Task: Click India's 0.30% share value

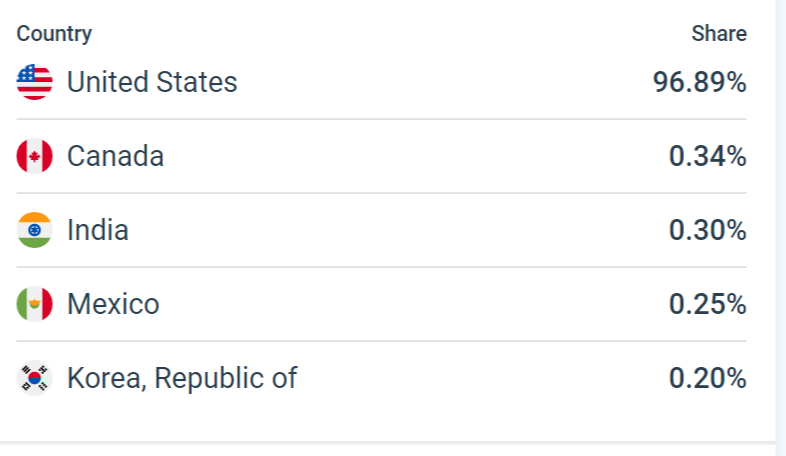Action: [708, 230]
